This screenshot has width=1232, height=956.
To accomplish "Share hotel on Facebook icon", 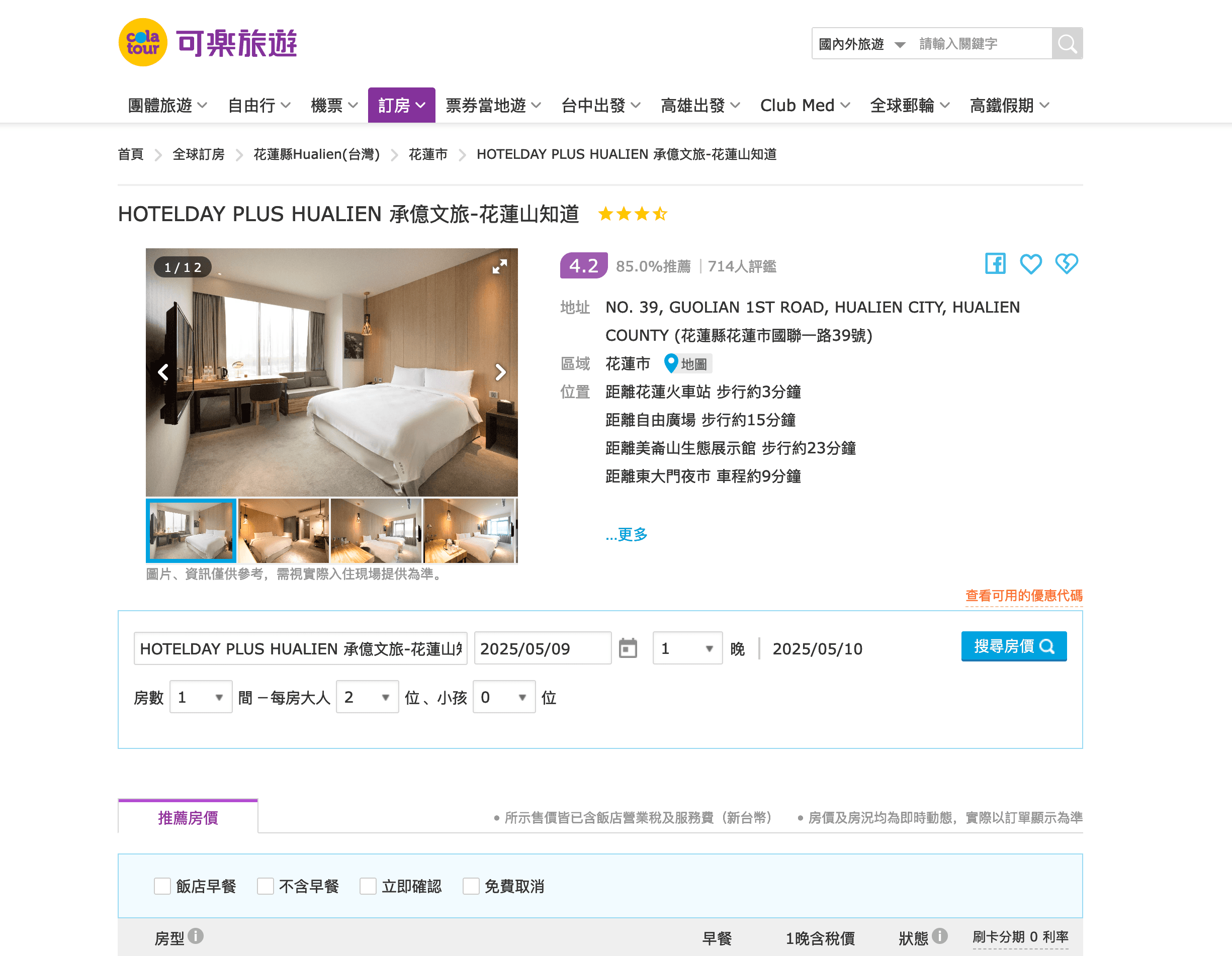I will tap(995, 263).
